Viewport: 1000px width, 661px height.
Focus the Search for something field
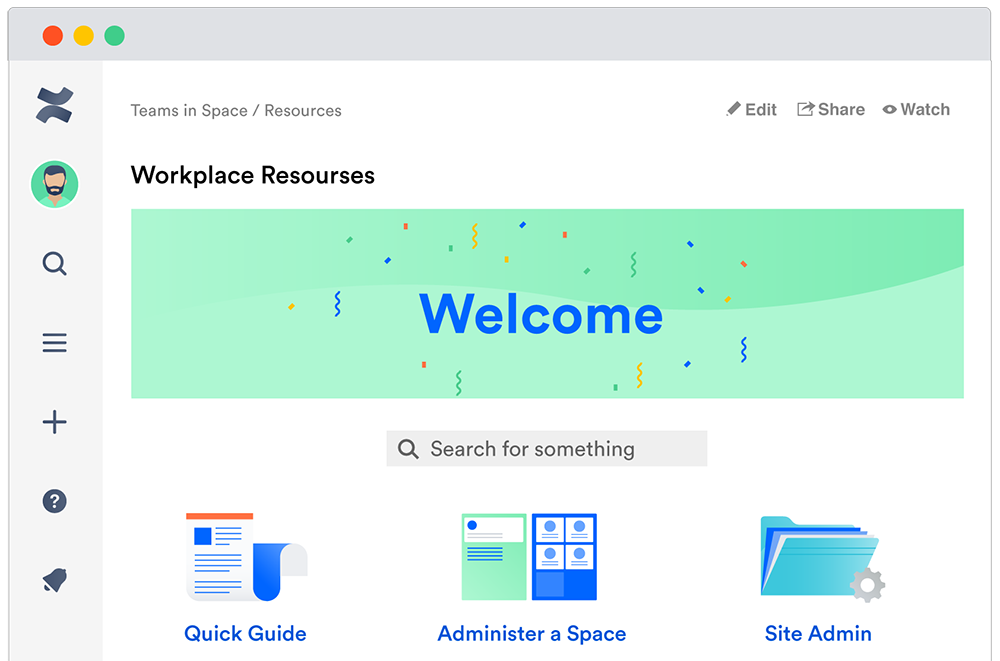547,449
